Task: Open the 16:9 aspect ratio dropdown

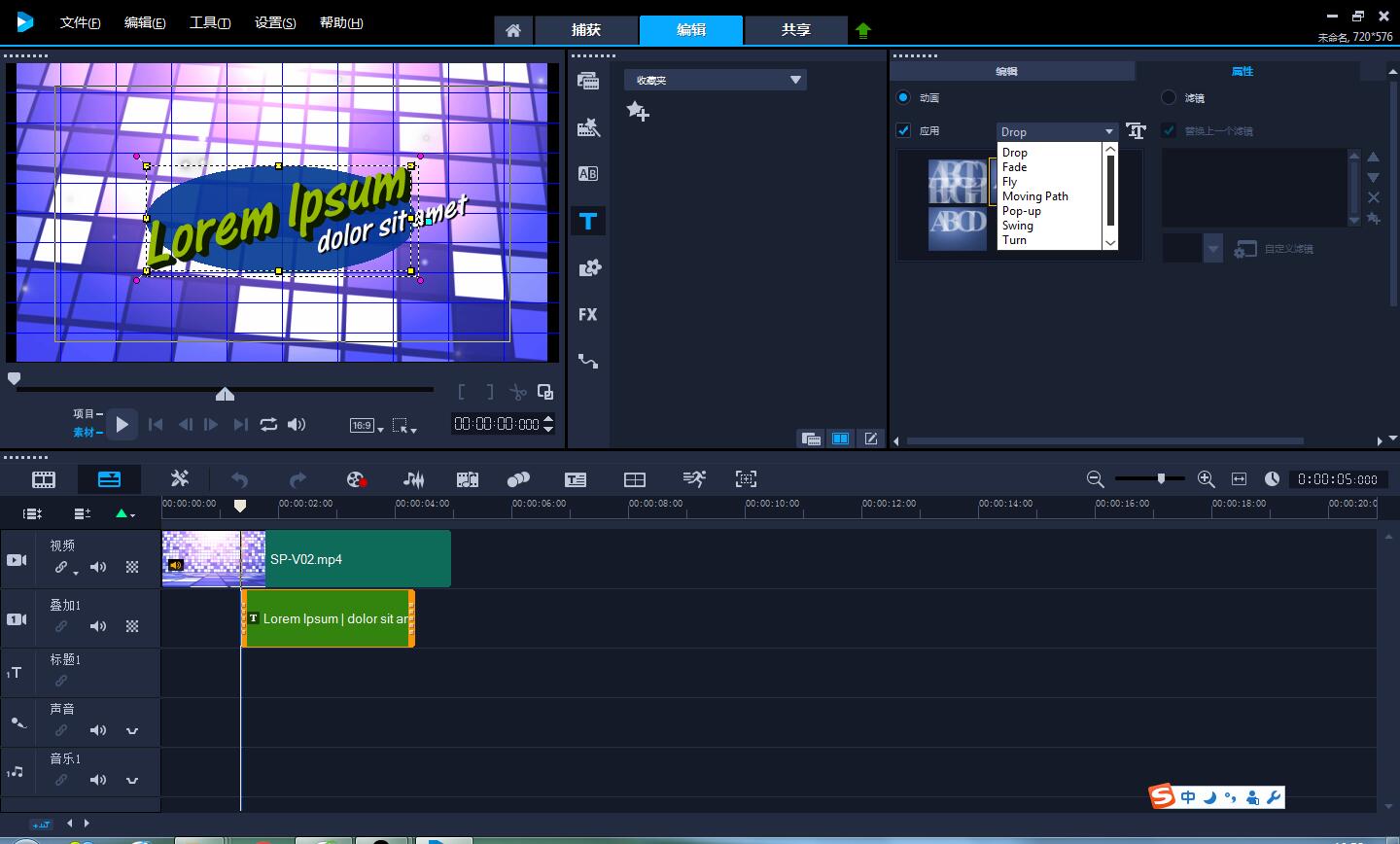Action: coord(367,425)
